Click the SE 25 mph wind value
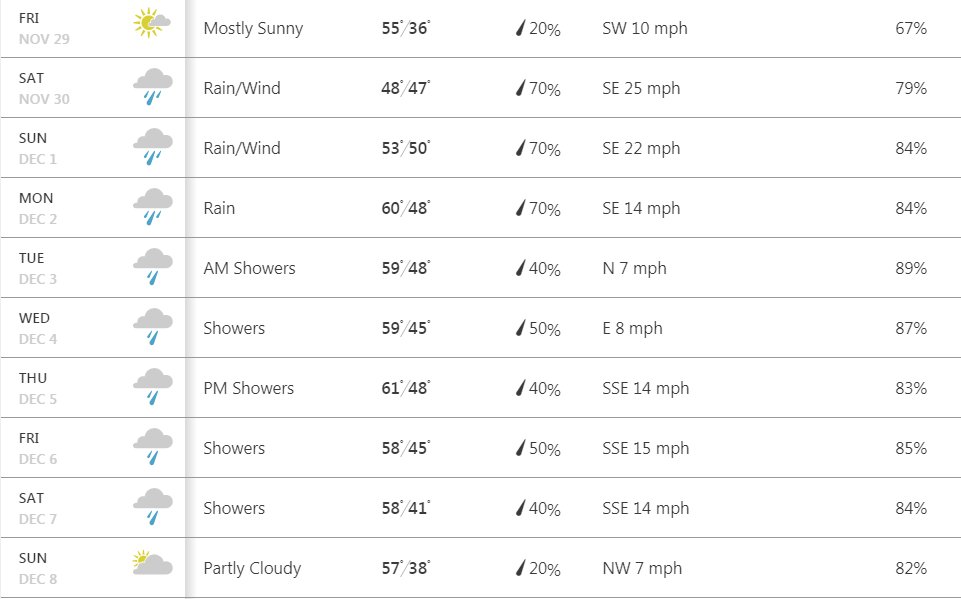 [x=641, y=88]
